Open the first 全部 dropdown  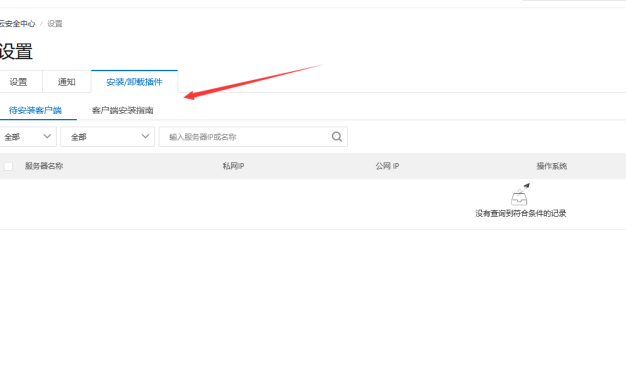point(28,137)
